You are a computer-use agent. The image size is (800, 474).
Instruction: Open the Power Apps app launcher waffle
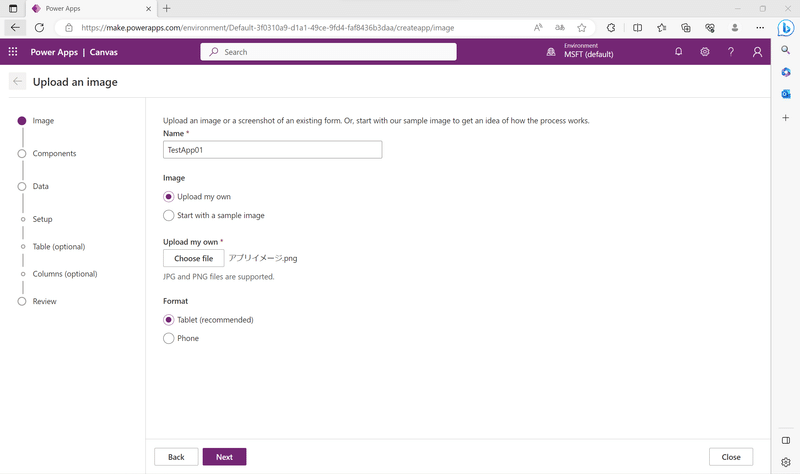pos(13,52)
